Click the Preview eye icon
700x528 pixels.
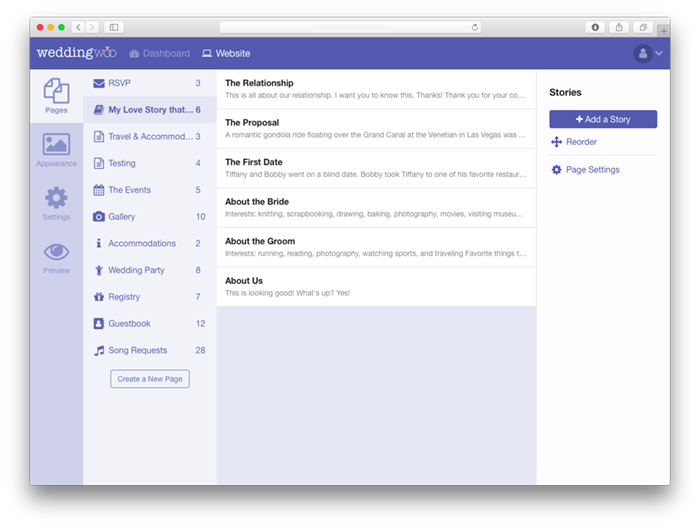click(56, 252)
